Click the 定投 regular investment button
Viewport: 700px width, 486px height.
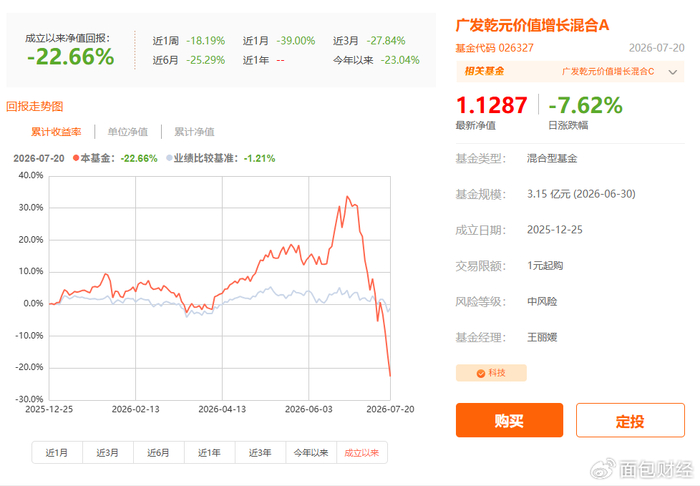[630, 420]
